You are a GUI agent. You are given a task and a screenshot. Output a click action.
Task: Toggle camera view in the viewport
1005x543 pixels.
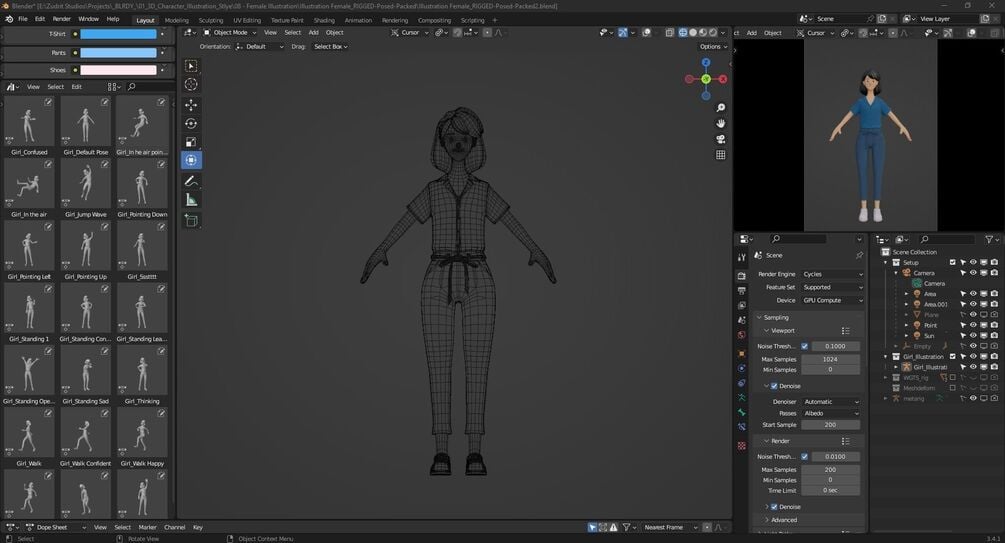[721, 139]
